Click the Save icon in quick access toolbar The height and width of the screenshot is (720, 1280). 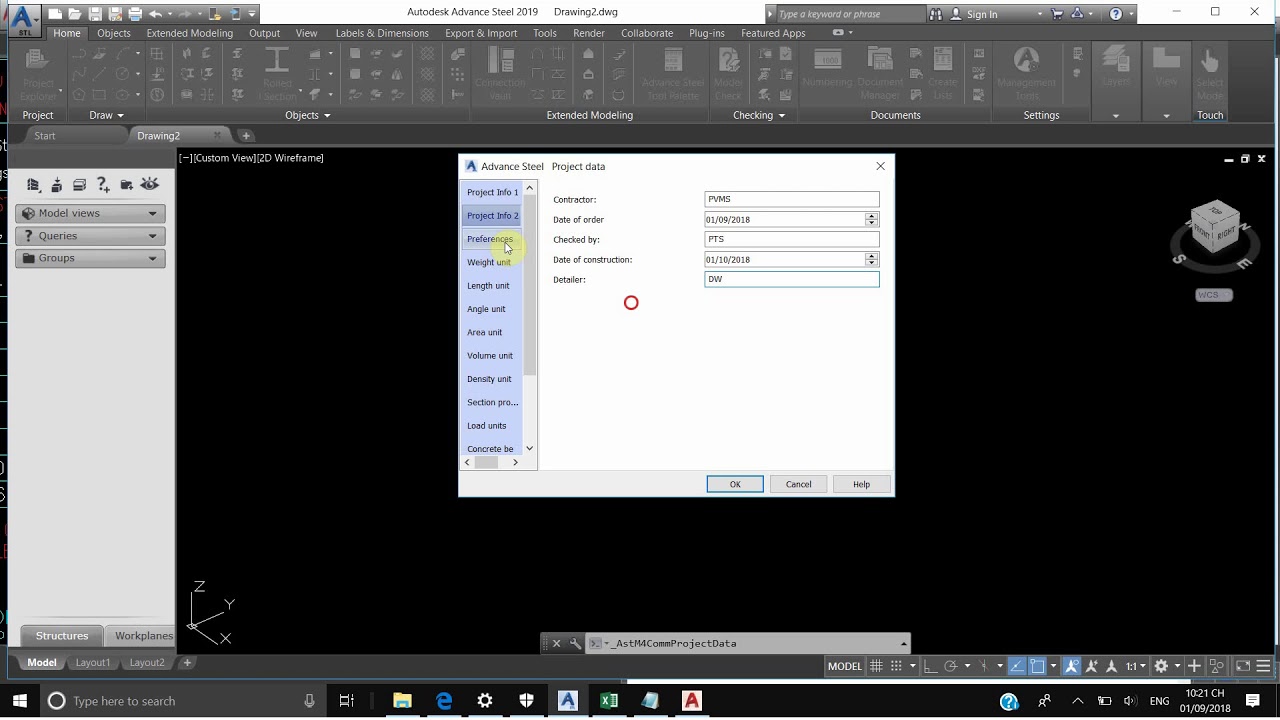pos(94,14)
